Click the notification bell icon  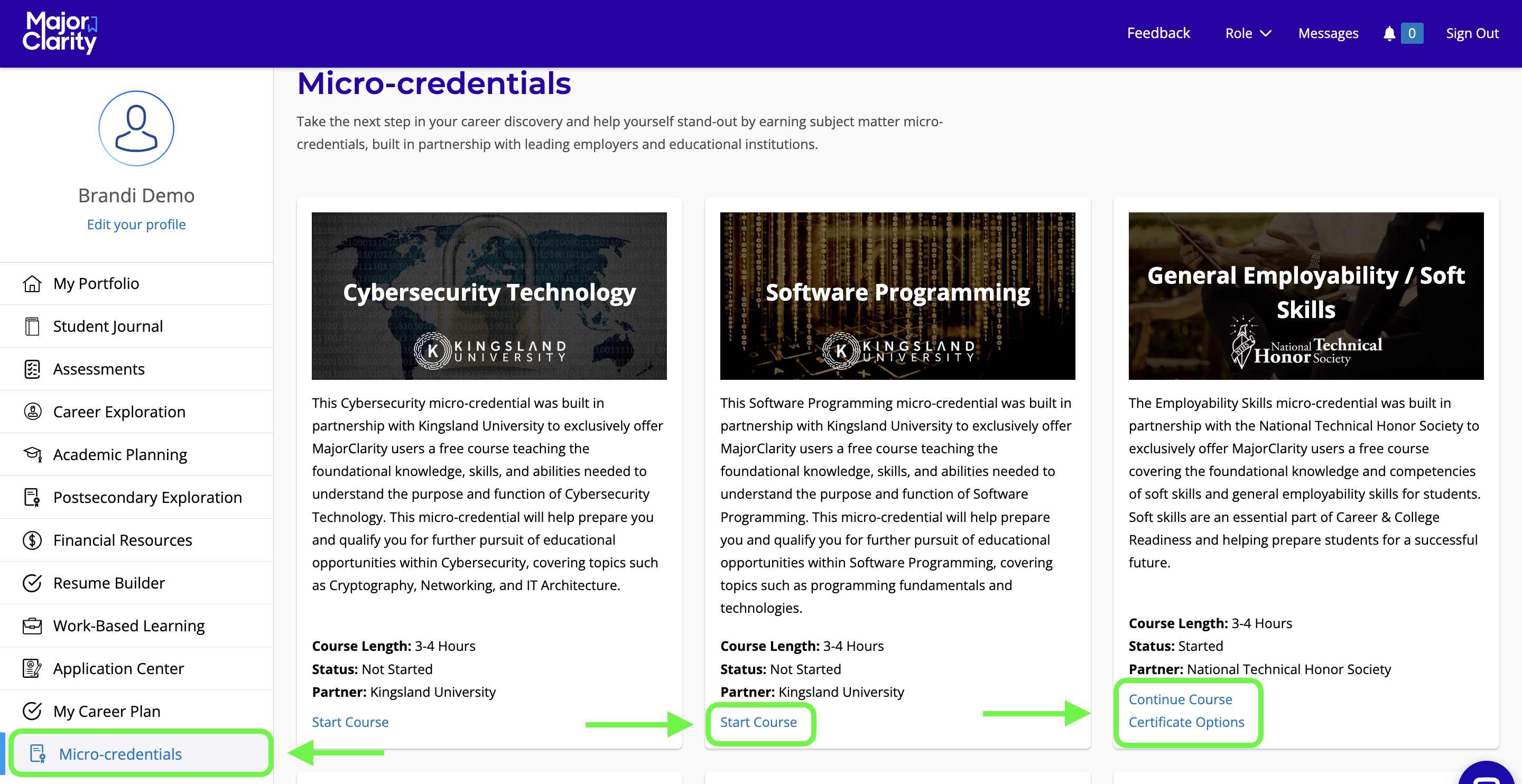(x=1389, y=34)
